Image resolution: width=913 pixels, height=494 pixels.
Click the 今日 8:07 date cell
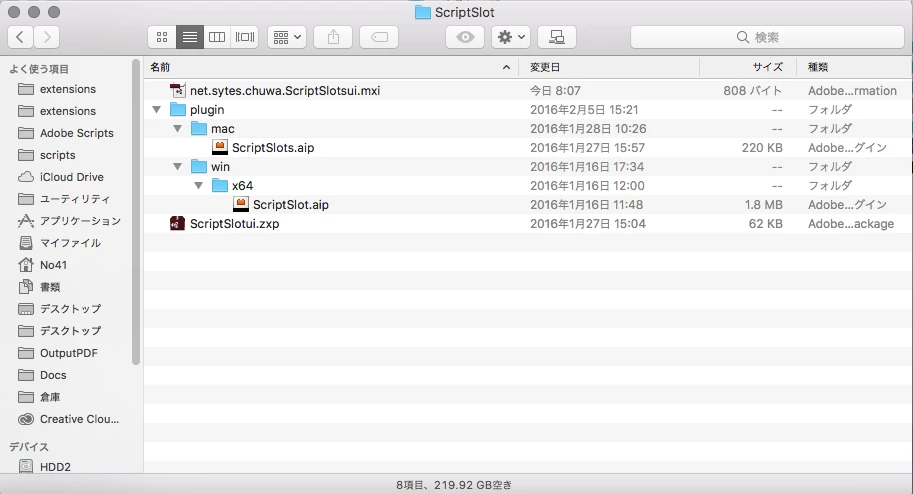point(555,91)
